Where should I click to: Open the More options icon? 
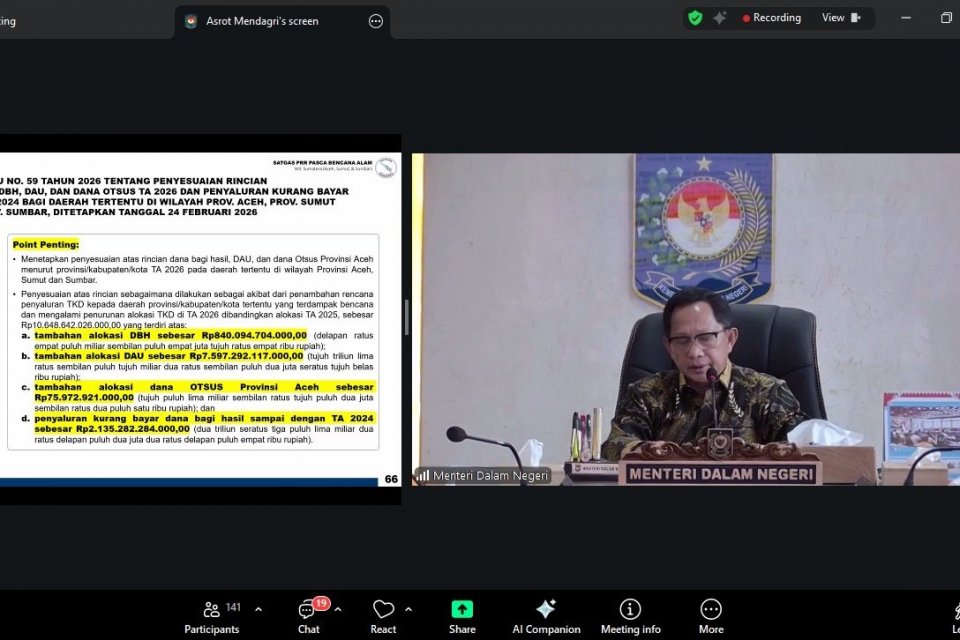point(710,609)
